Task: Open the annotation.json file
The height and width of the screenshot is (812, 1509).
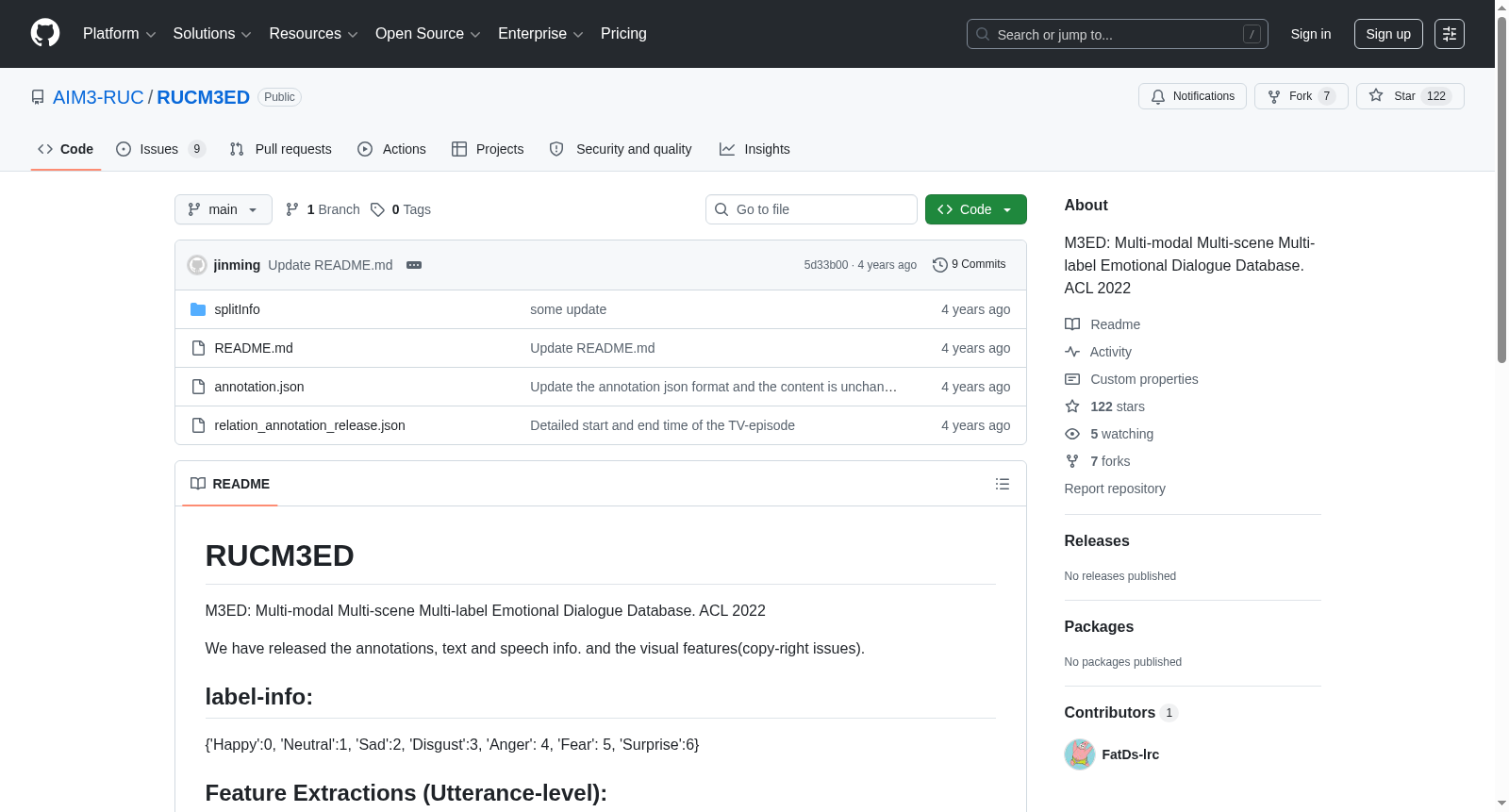Action: (259, 387)
